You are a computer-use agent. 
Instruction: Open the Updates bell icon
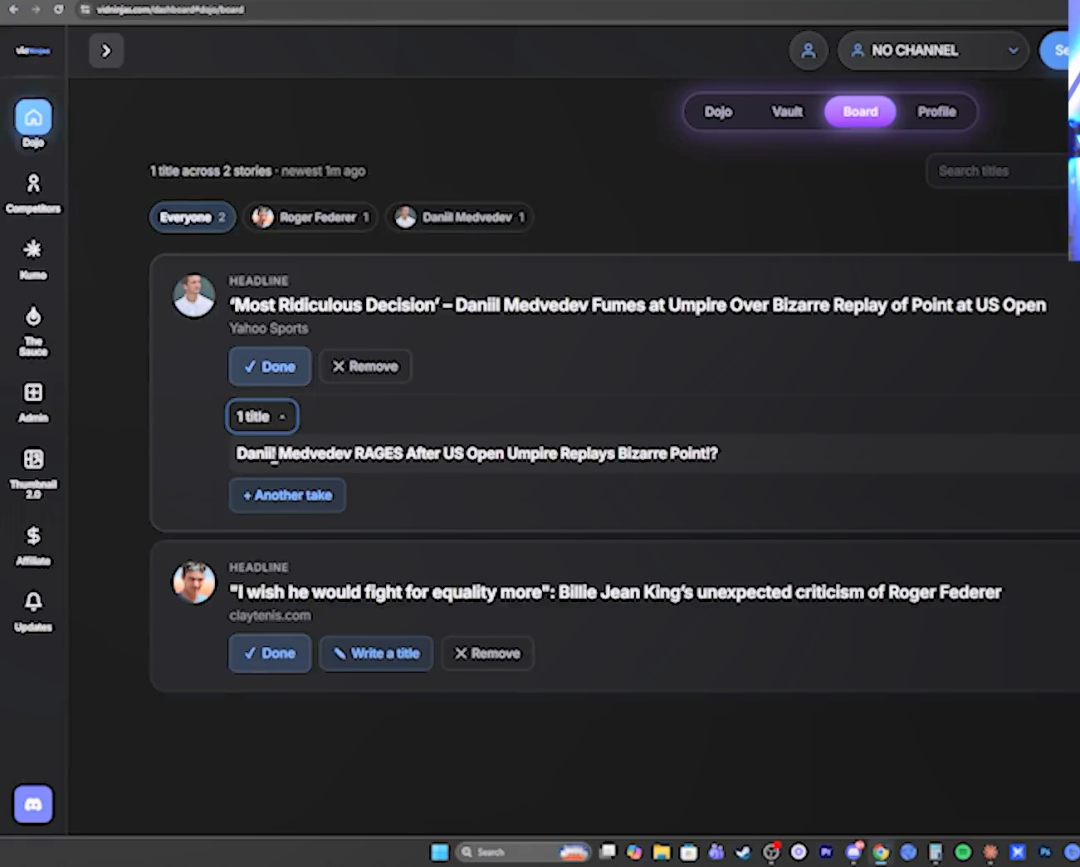click(x=33, y=602)
